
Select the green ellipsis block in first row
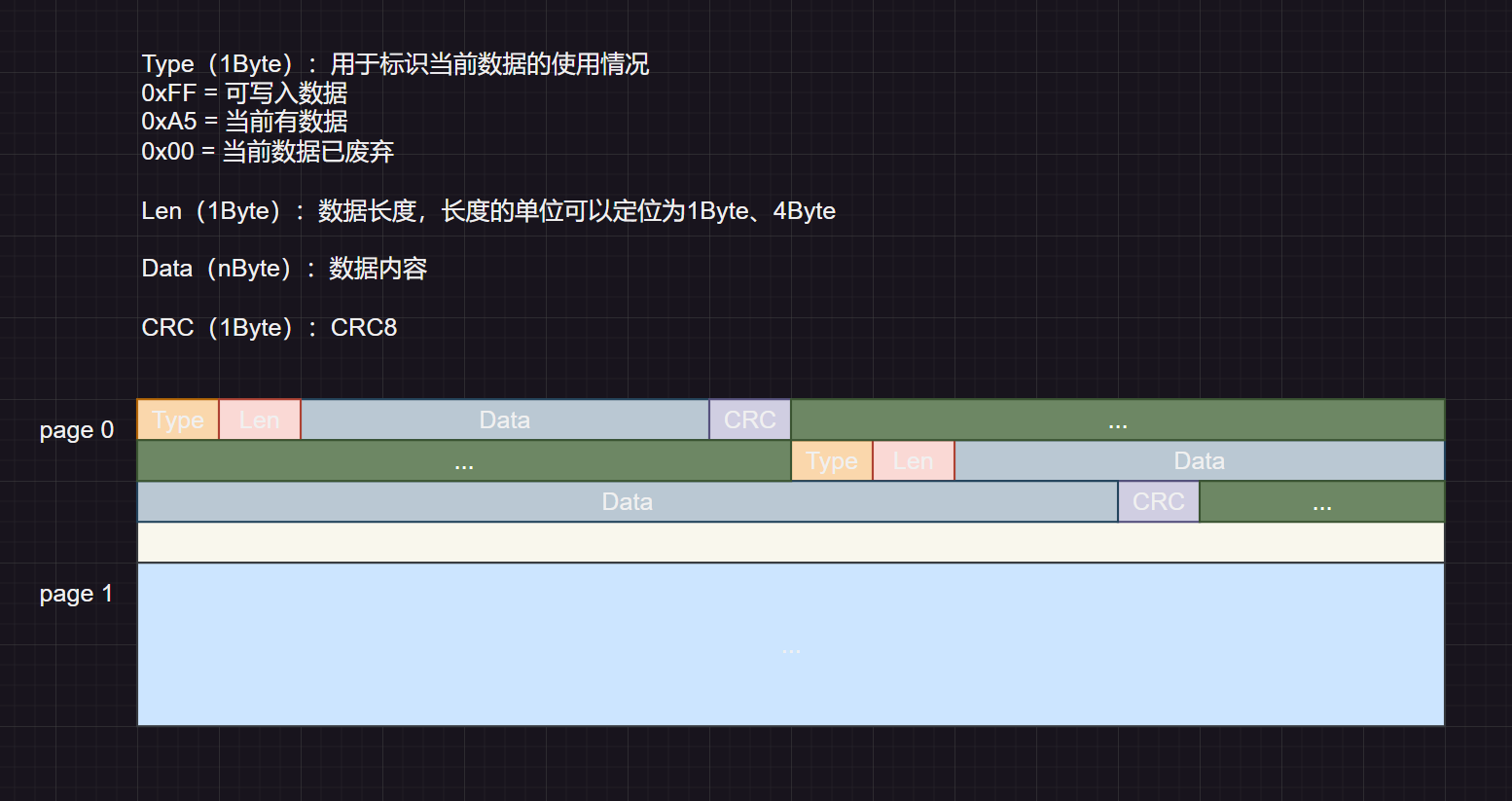[x=1117, y=419]
